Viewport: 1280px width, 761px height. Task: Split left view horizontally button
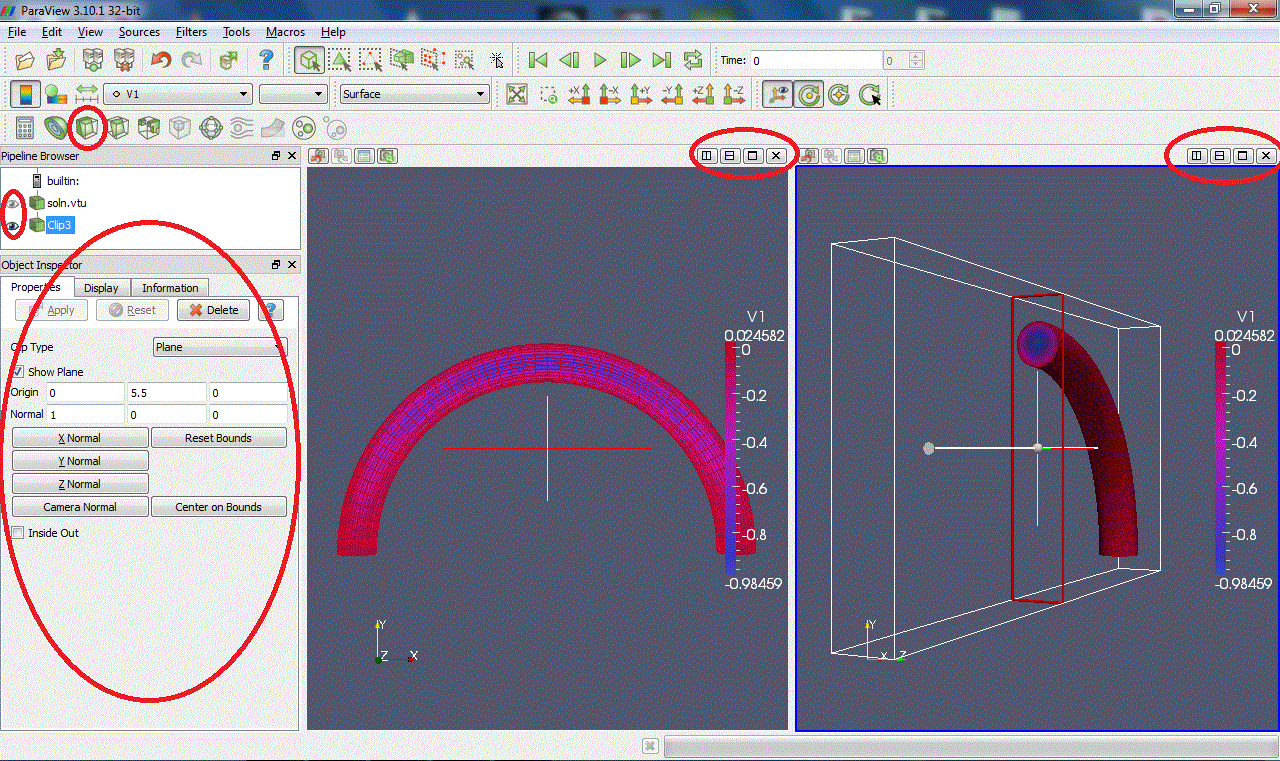707,156
